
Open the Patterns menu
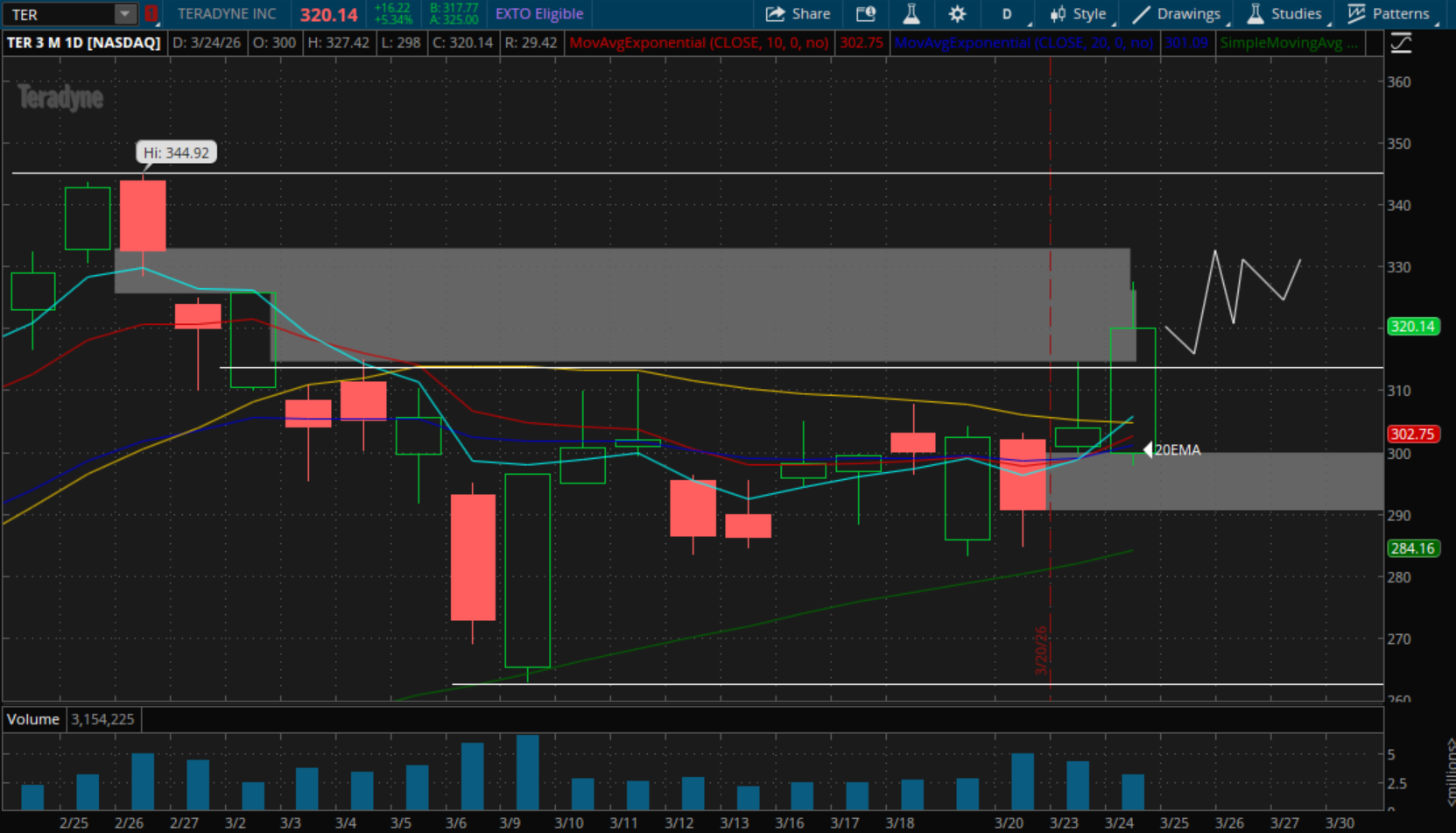tap(1390, 14)
